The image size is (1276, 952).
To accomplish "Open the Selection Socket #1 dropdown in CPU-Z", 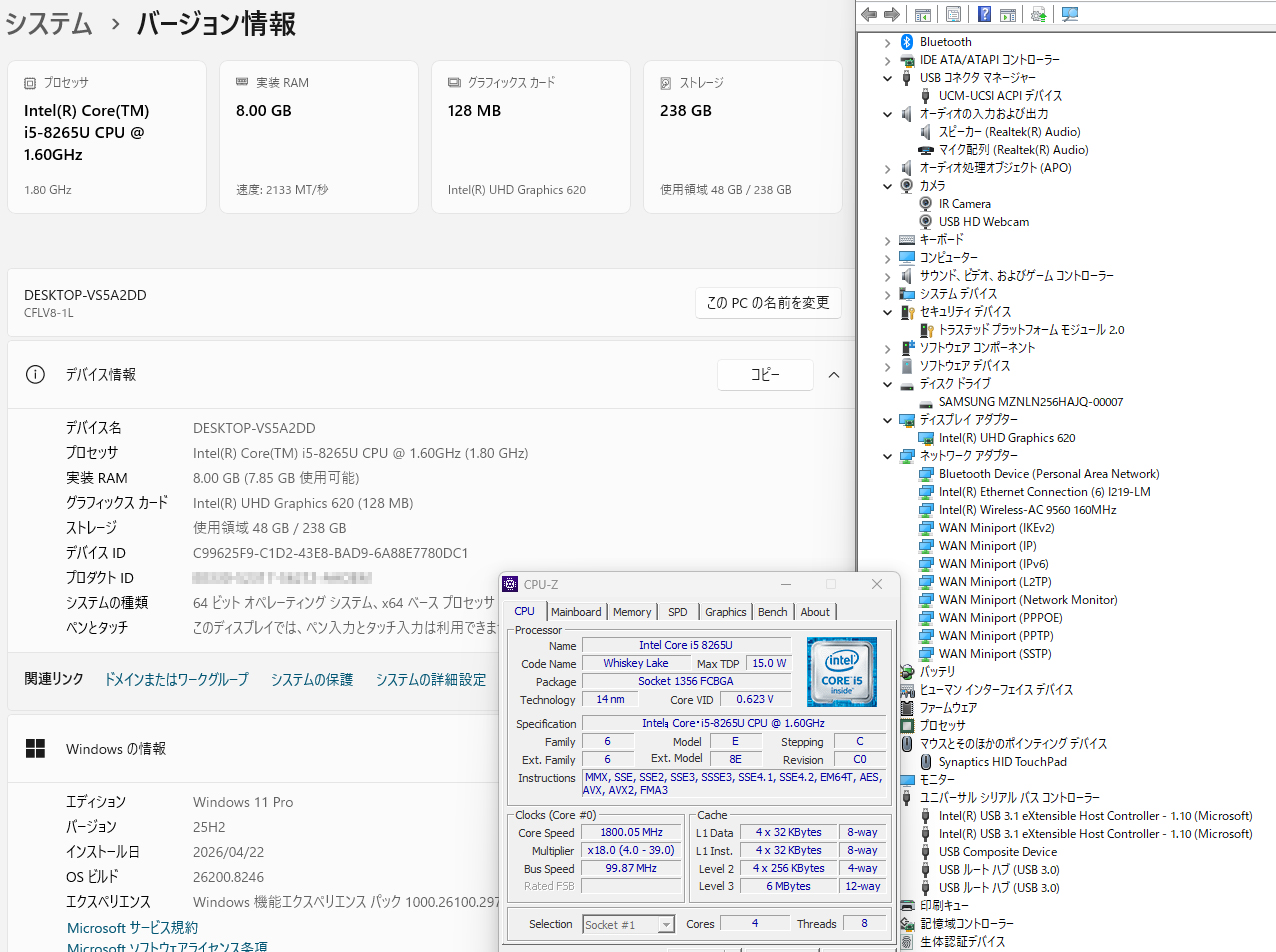I will (666, 925).
